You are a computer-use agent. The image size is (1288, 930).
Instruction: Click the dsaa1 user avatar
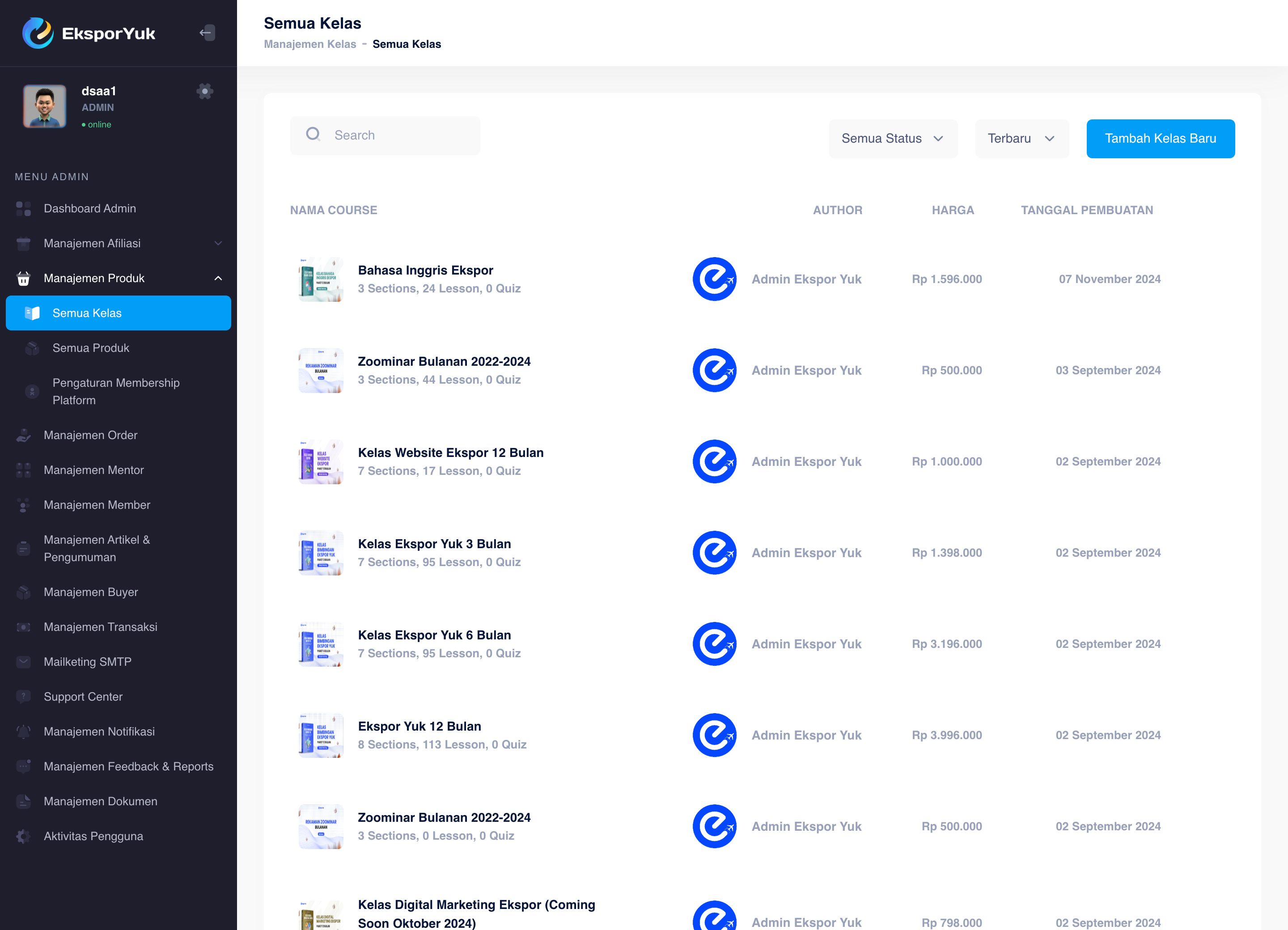pyautogui.click(x=44, y=106)
